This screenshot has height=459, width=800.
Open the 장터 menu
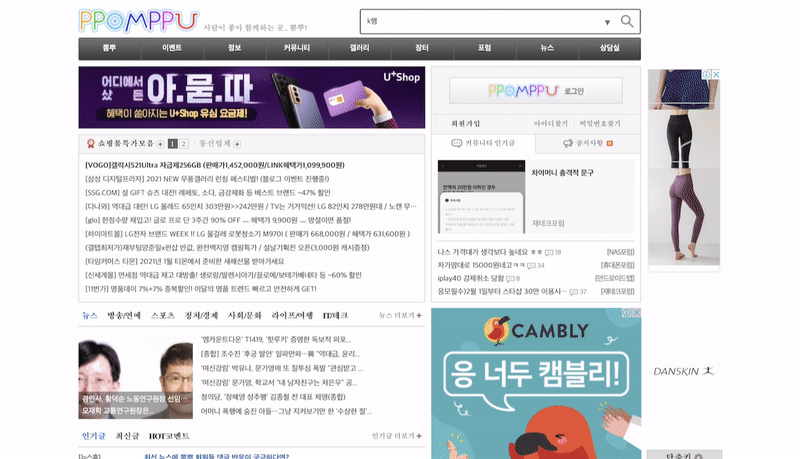(x=421, y=48)
